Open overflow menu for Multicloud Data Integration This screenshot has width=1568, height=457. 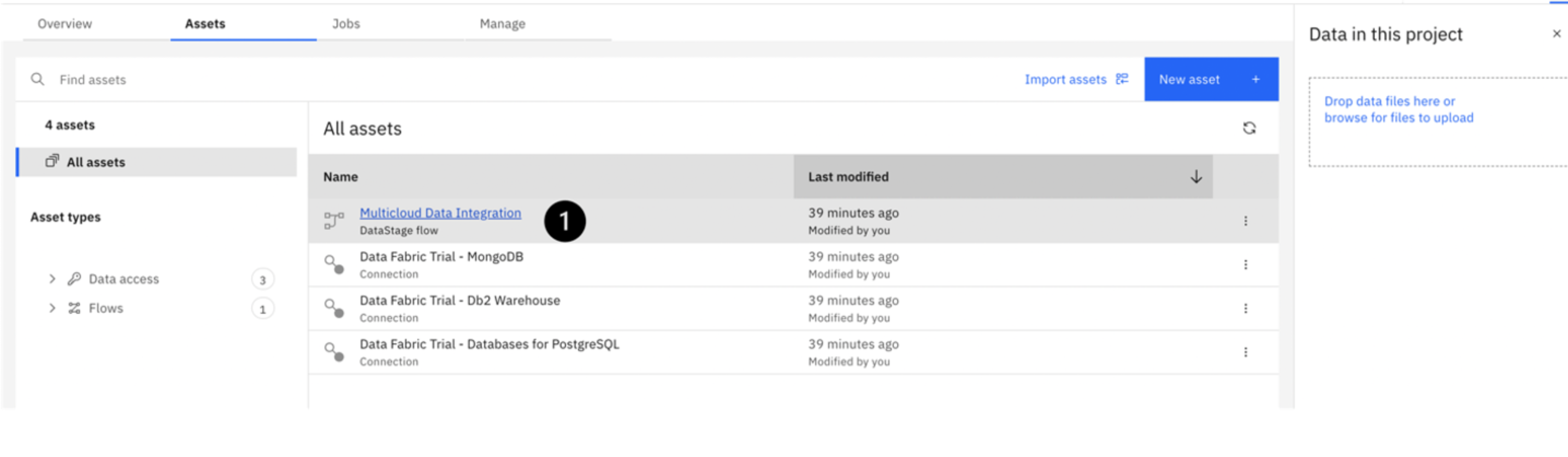point(1246,221)
